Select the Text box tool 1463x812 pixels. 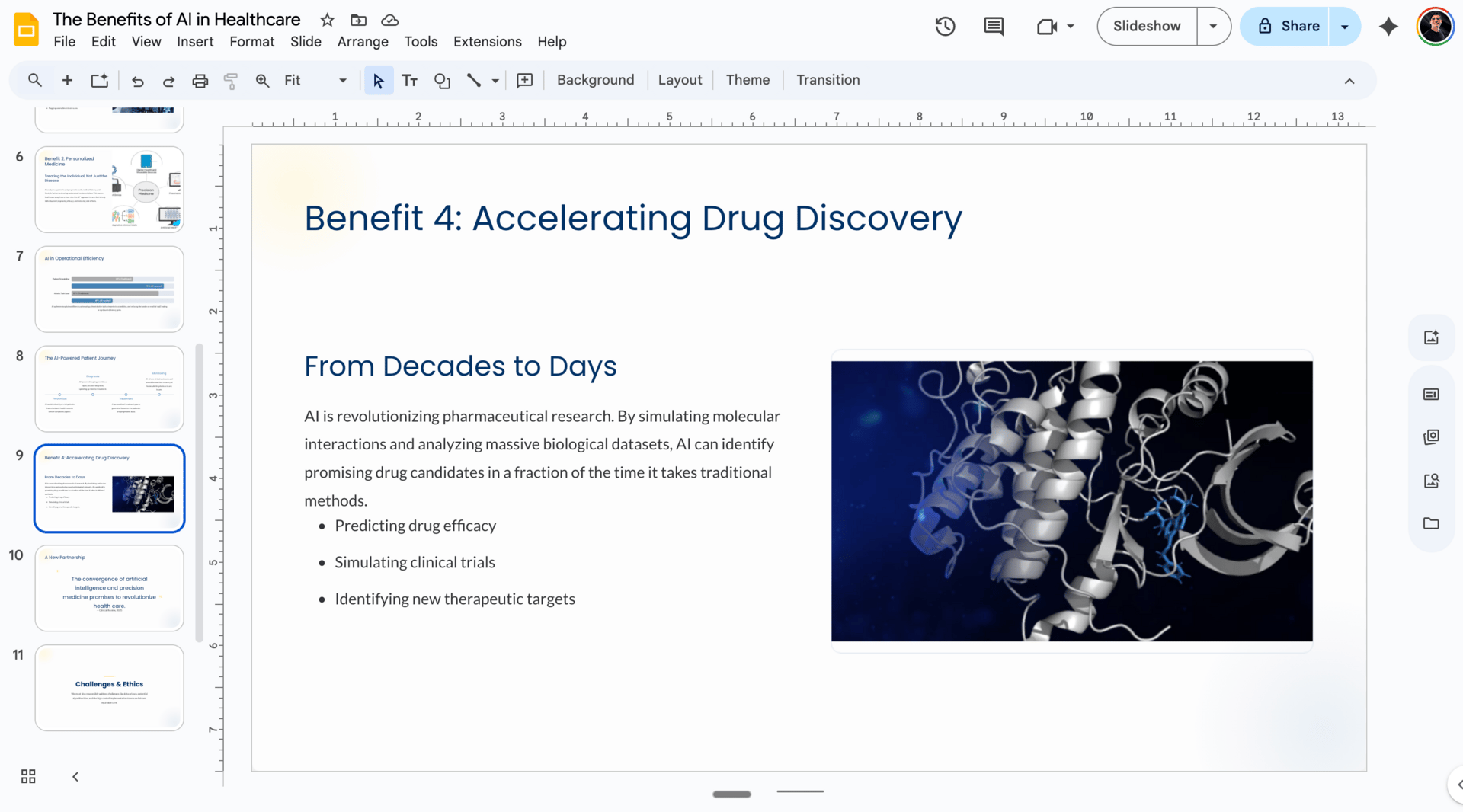409,81
